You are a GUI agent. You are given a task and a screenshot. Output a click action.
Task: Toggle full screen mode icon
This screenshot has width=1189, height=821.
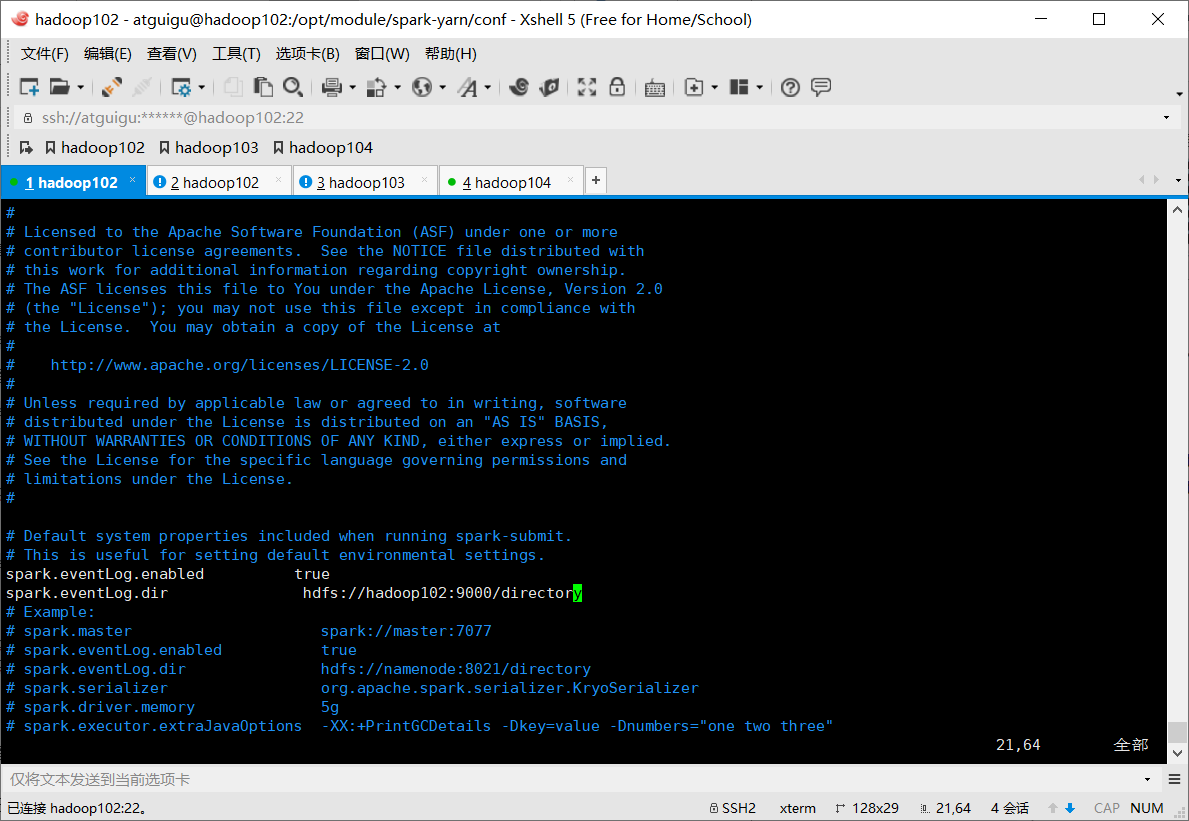point(587,87)
